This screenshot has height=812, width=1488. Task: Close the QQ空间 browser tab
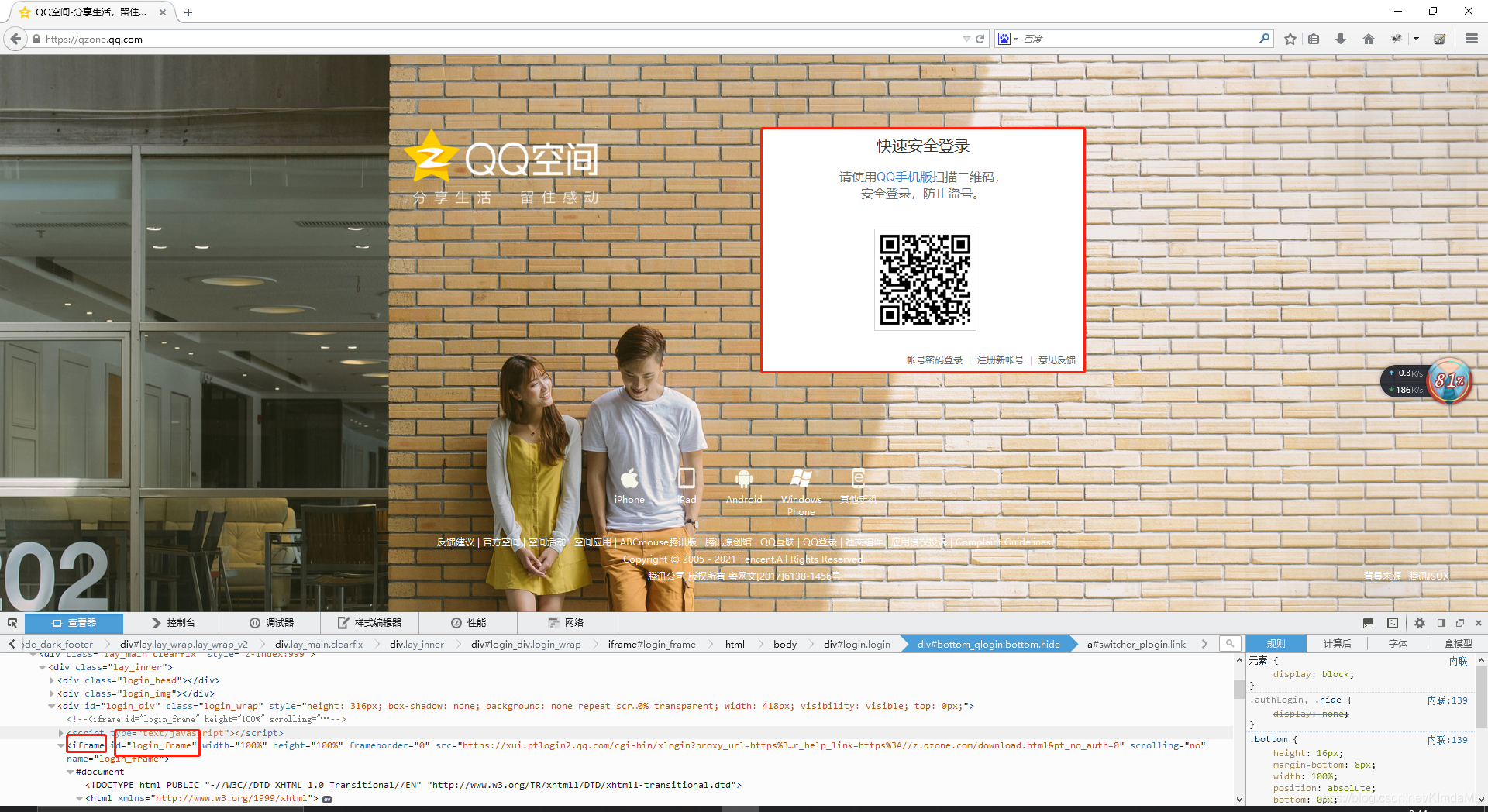pyautogui.click(x=162, y=12)
